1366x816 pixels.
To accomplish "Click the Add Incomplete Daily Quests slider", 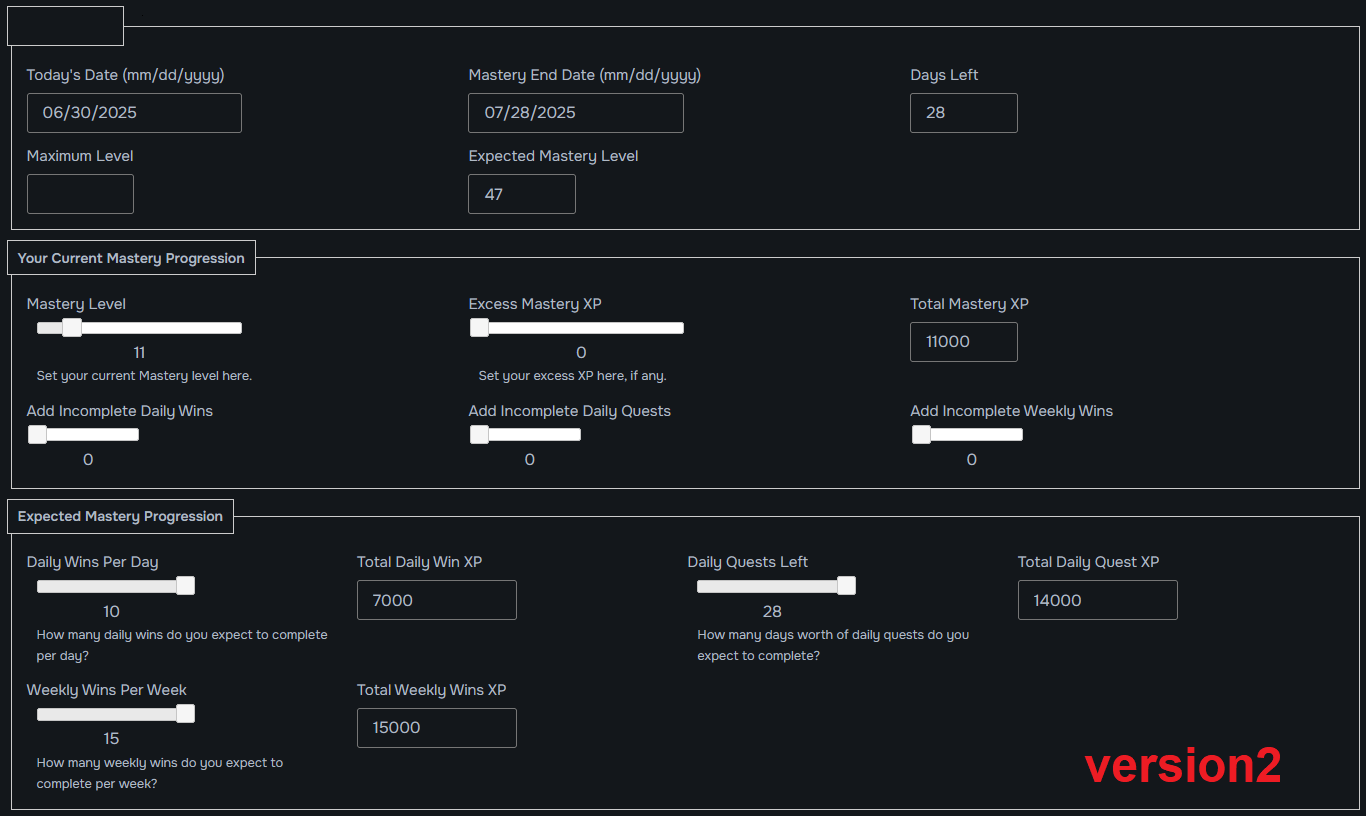I will point(525,434).
